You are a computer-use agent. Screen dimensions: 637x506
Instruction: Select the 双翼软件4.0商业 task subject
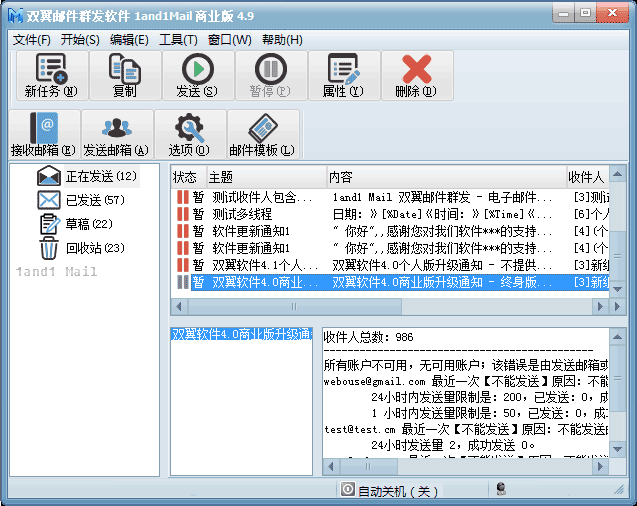[264, 282]
